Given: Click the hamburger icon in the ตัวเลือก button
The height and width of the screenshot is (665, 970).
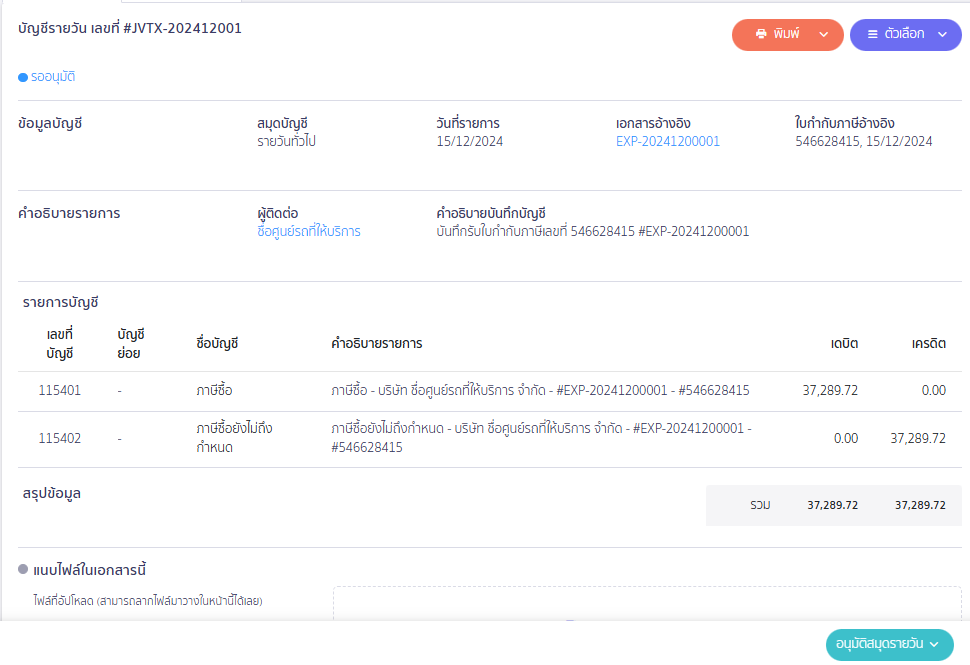Looking at the screenshot, I should click(x=872, y=34).
